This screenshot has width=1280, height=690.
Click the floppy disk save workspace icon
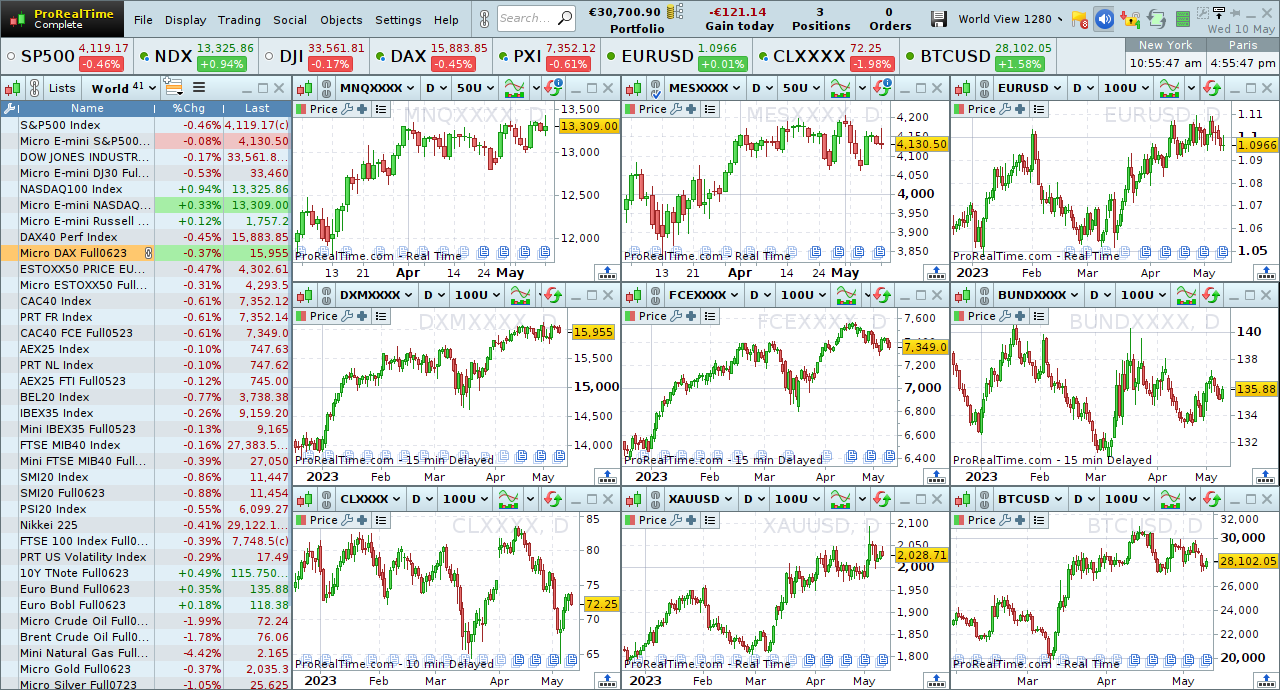[938, 19]
